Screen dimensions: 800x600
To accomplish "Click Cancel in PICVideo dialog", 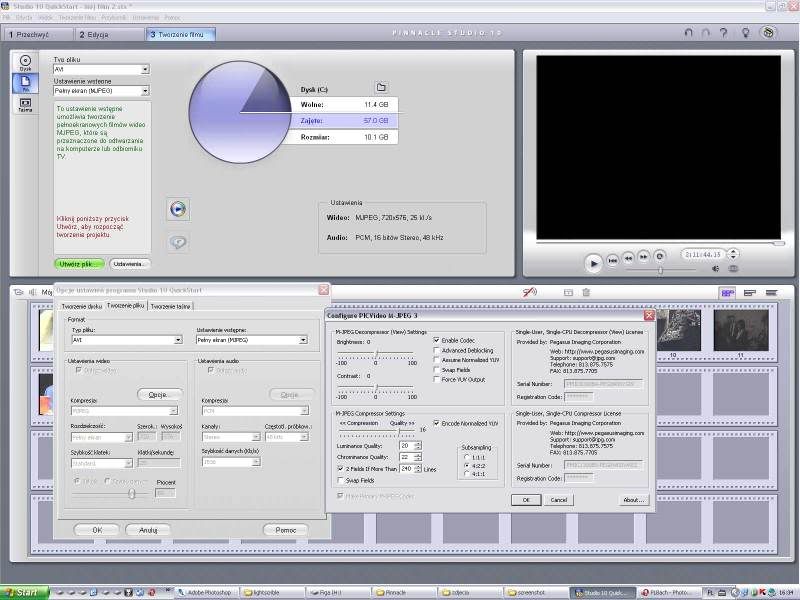I will tap(559, 500).
